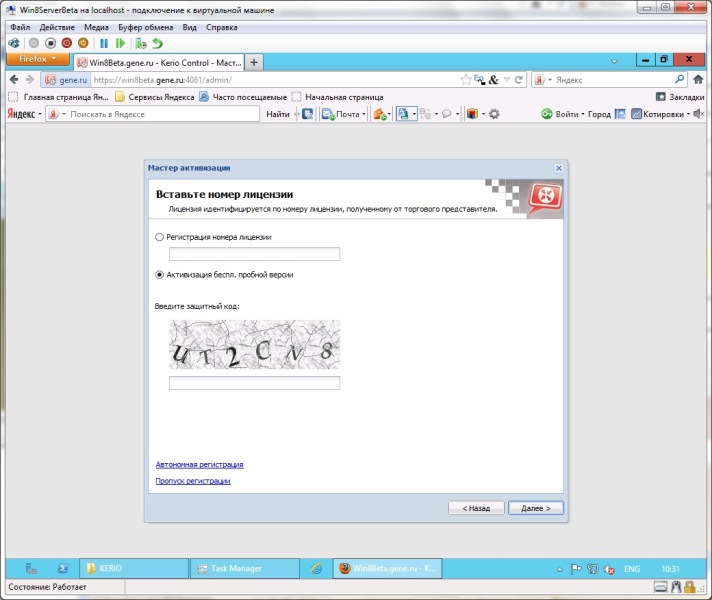
Task: Click the green Reset/Start play icon
Action: [120, 43]
